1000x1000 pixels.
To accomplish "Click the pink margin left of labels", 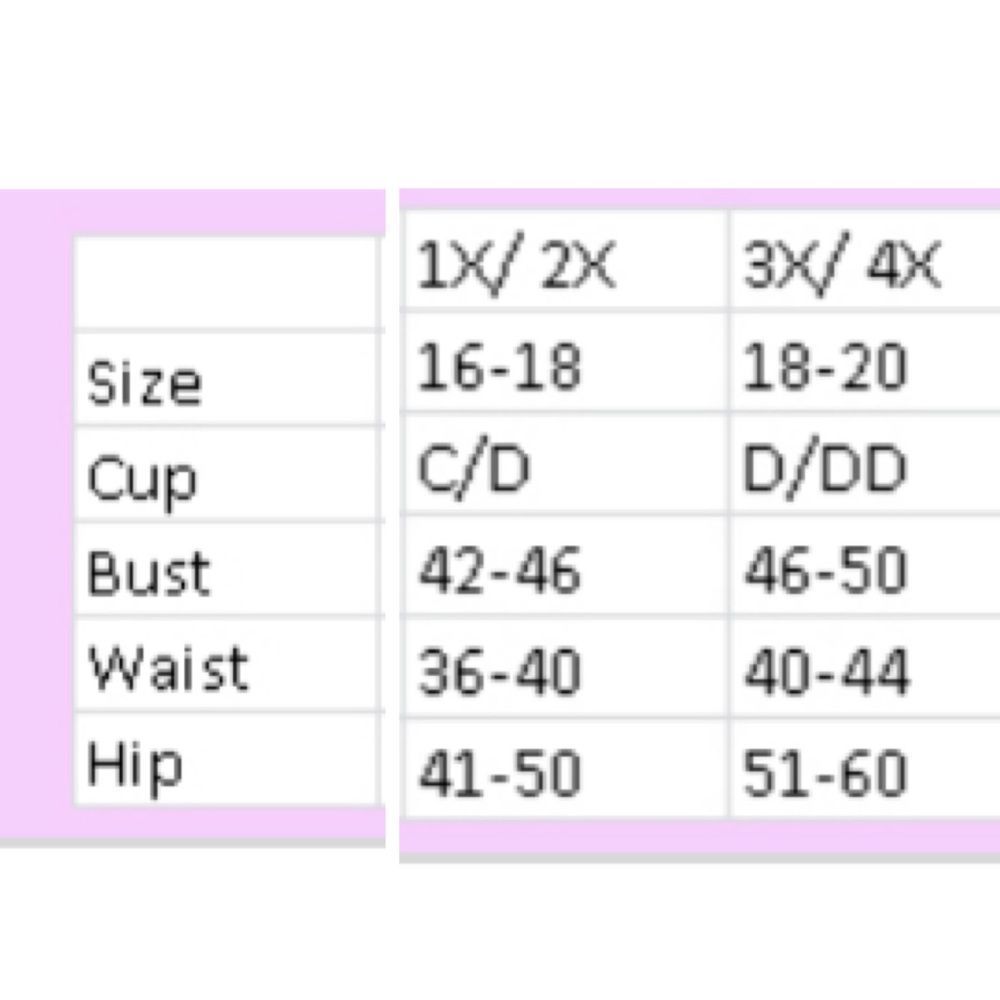I will pyautogui.click(x=35, y=520).
